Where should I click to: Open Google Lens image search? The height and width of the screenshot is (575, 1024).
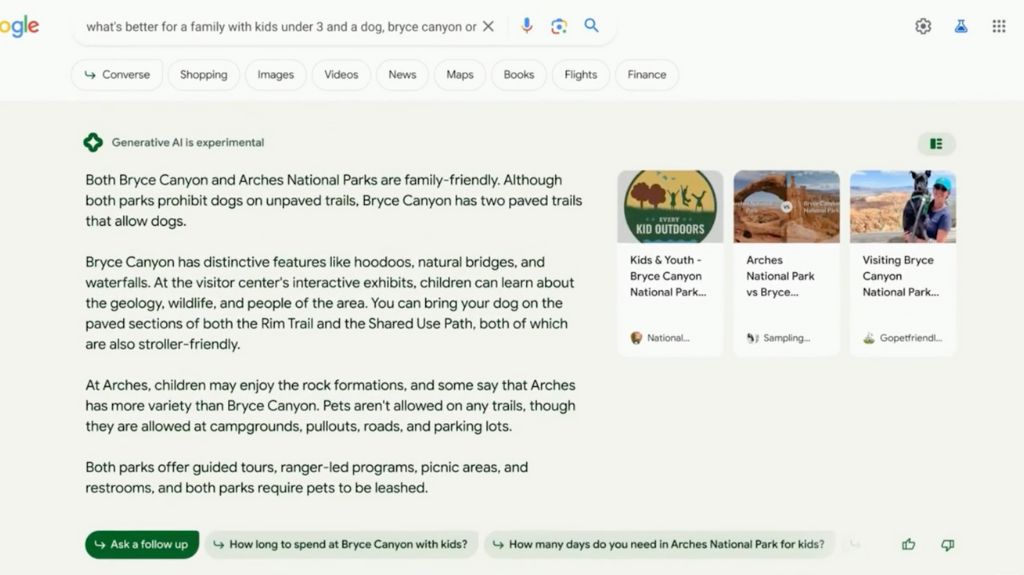(558, 26)
